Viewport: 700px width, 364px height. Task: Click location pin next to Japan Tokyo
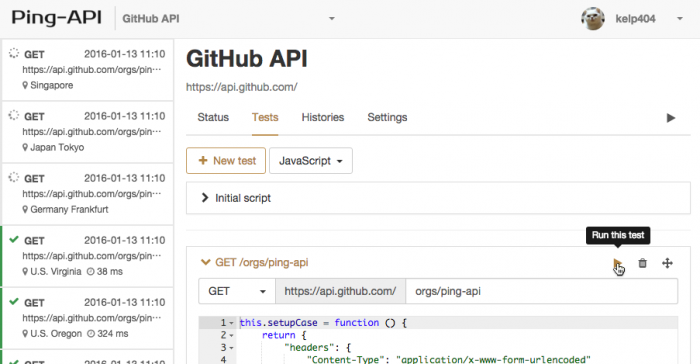click(x=25, y=147)
